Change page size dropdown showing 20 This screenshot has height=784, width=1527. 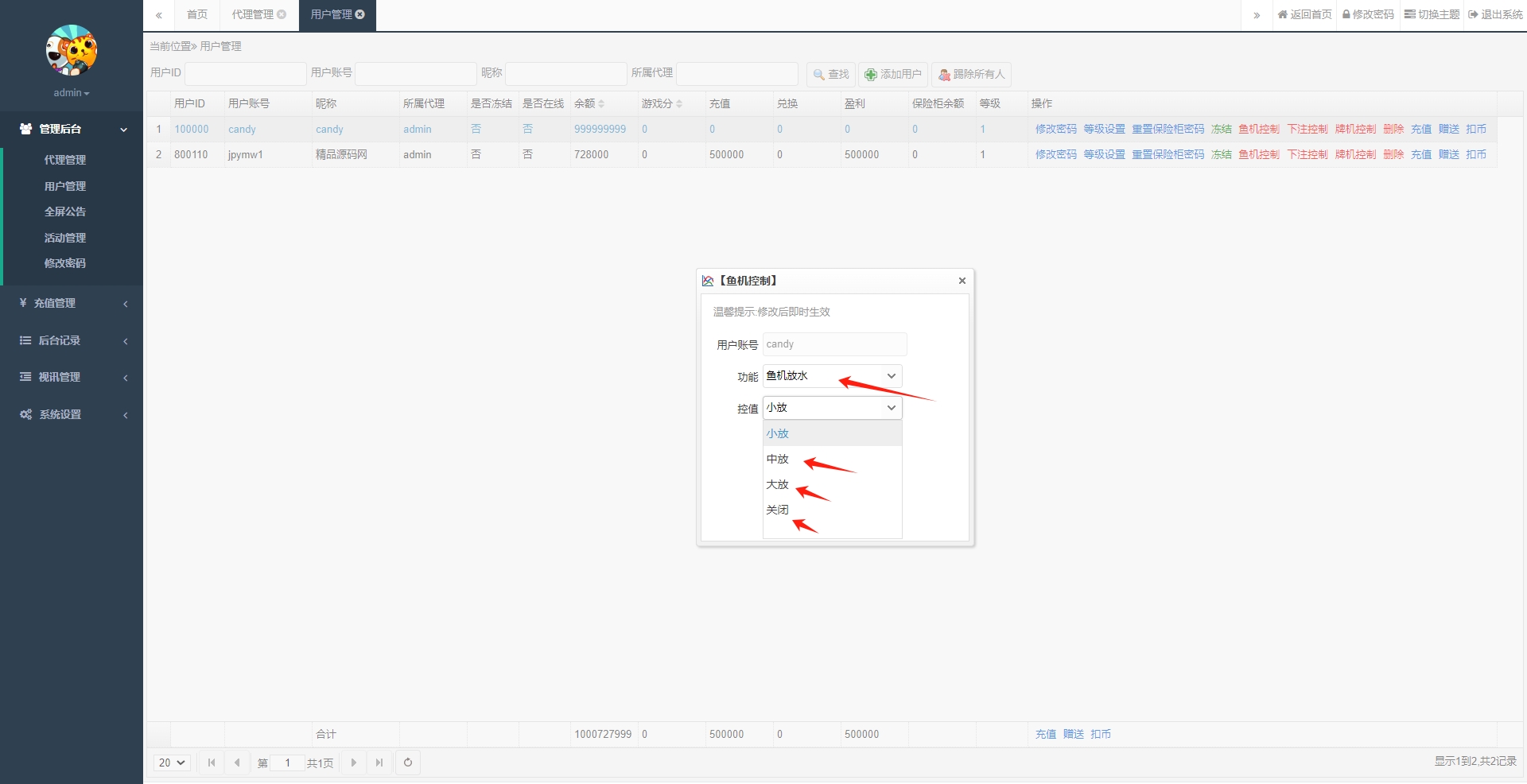[172, 763]
